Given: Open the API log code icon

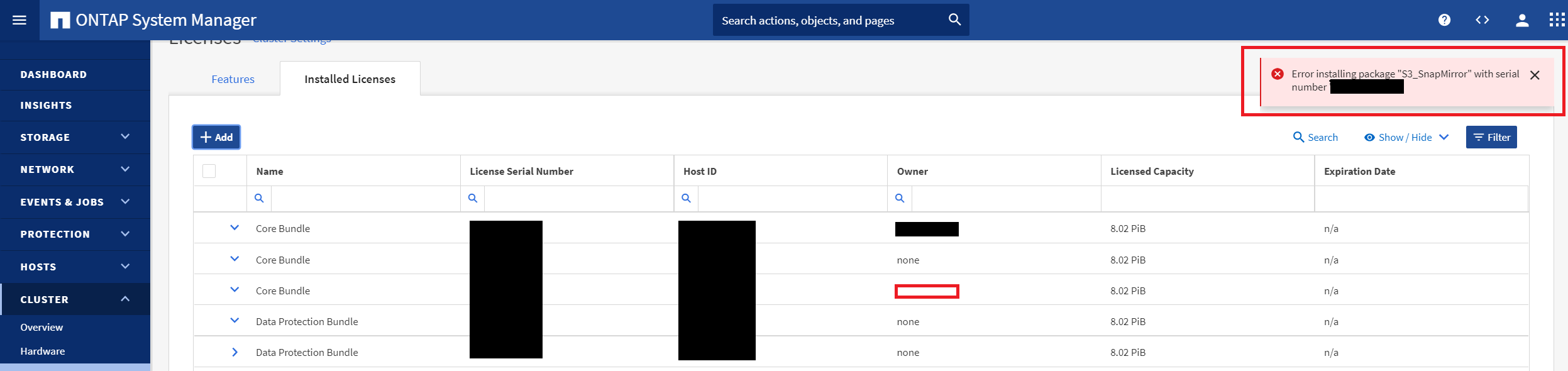Looking at the screenshot, I should pyautogui.click(x=1482, y=20).
